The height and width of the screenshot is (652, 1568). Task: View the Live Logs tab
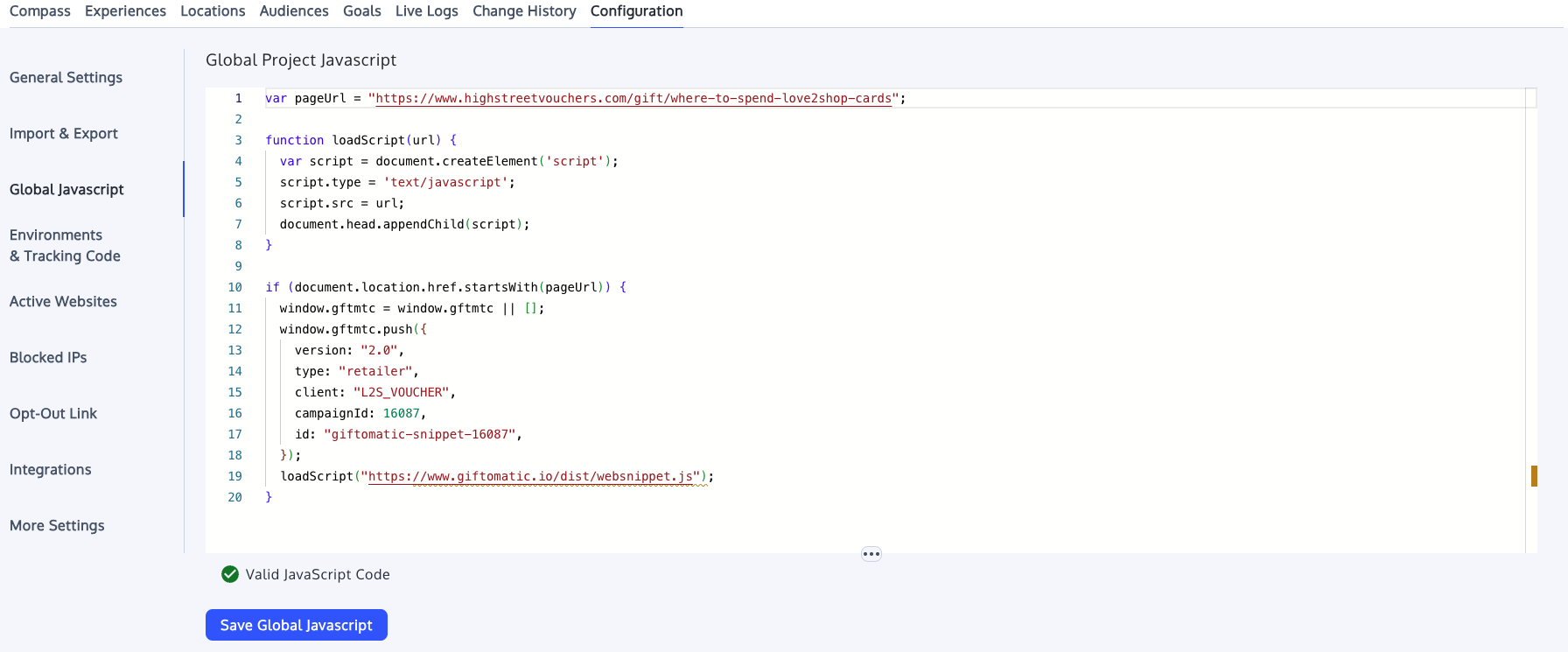tap(426, 11)
